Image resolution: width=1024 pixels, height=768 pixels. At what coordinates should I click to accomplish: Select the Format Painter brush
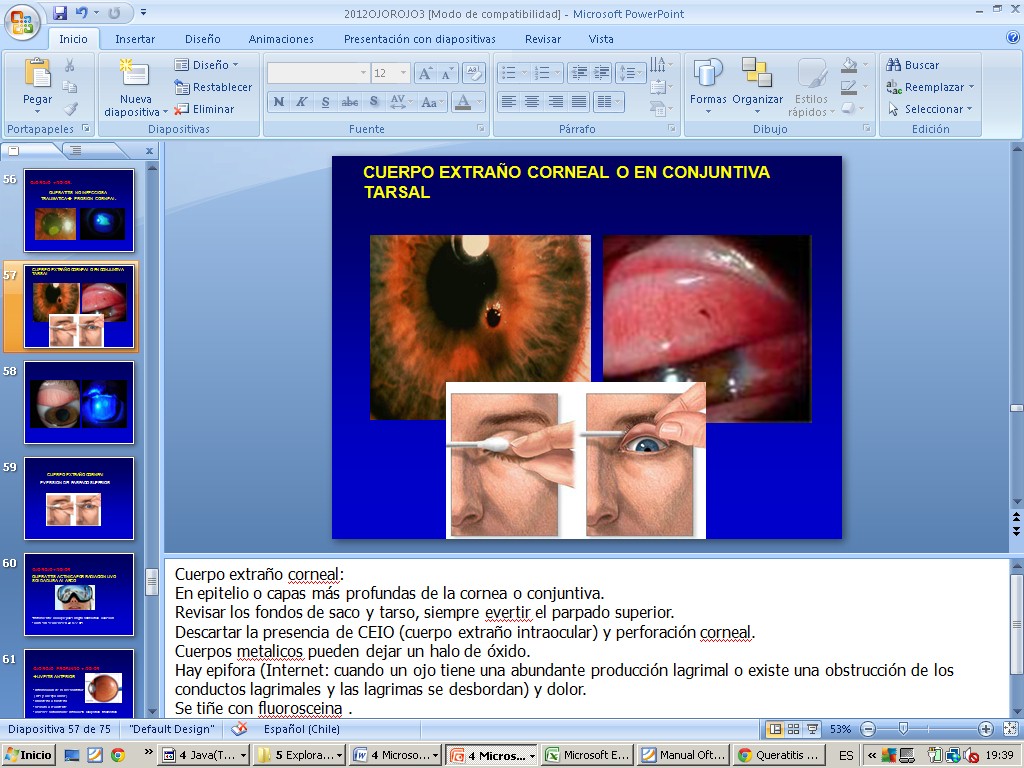tap(70, 109)
